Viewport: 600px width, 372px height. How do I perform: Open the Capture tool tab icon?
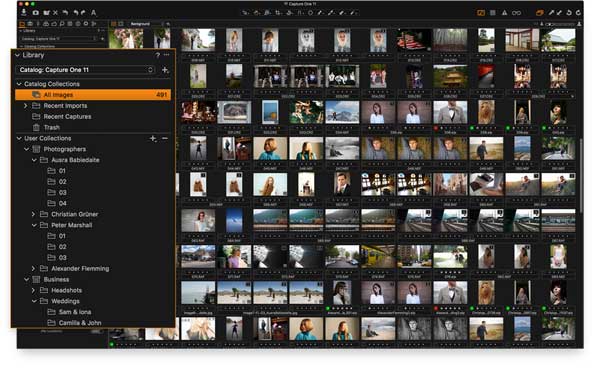coord(30,24)
